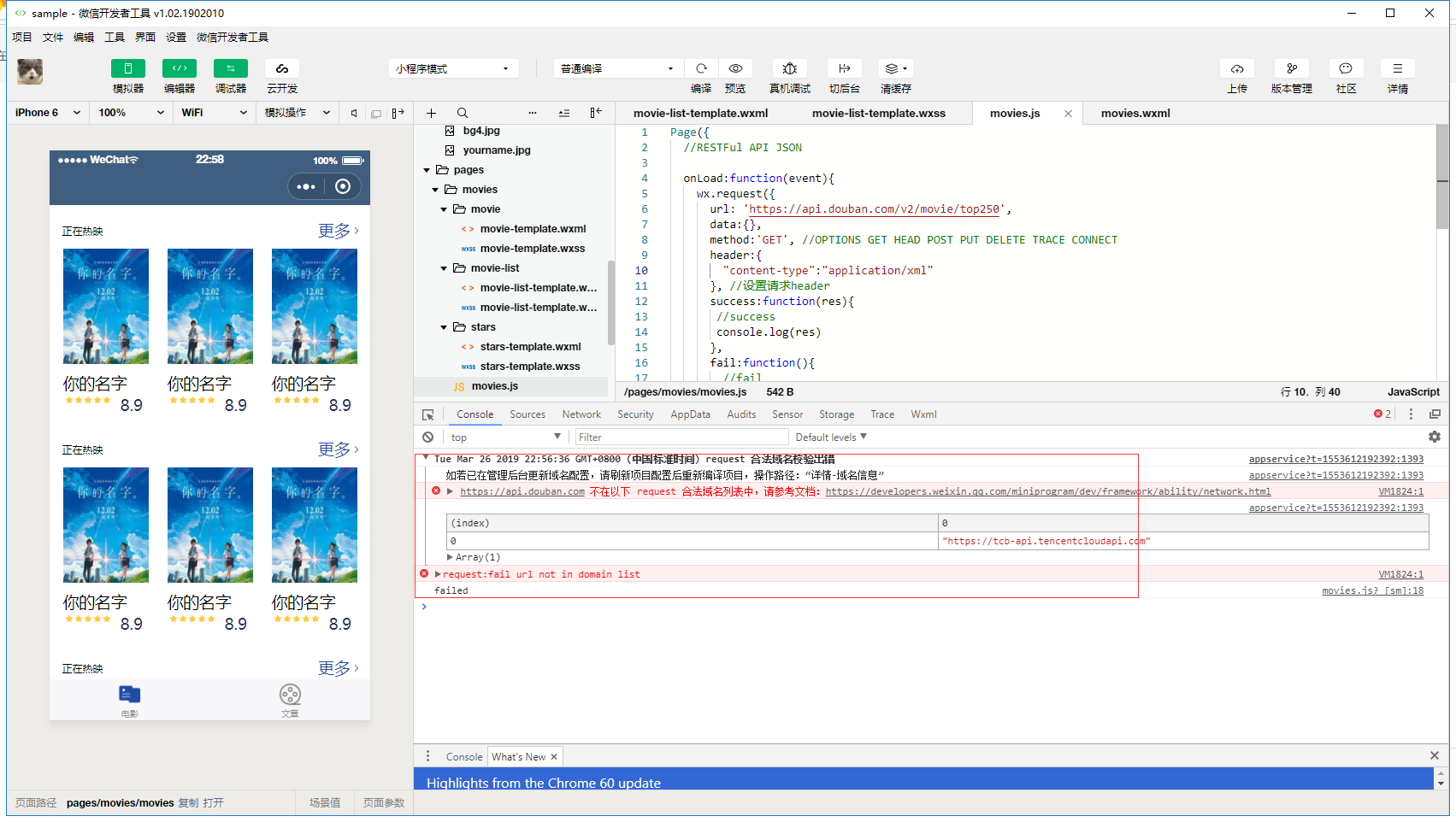Click the 复制 page path button
This screenshot has width=1456, height=822.
click(x=188, y=803)
